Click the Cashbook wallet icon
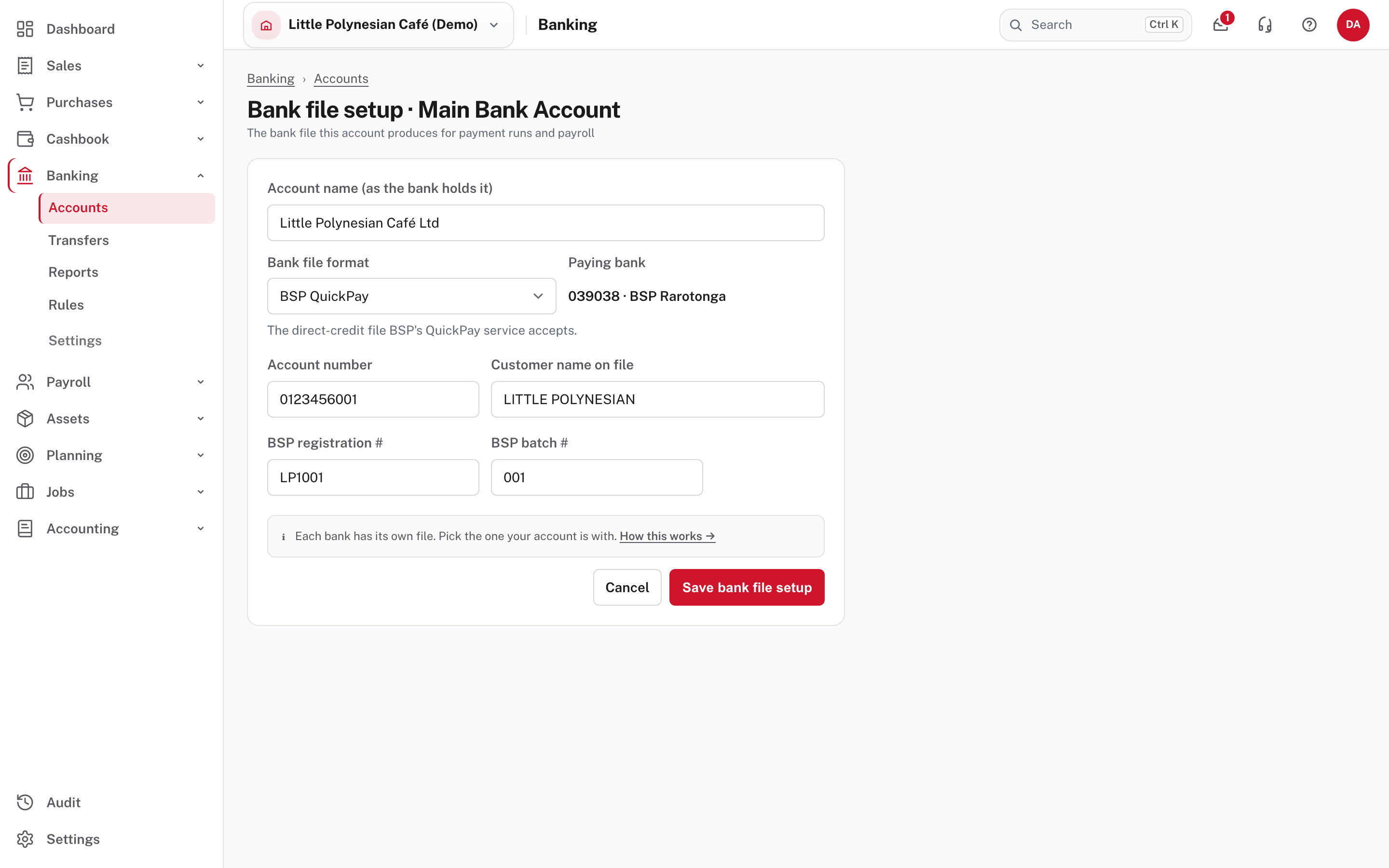The image size is (1389, 868). (25, 139)
